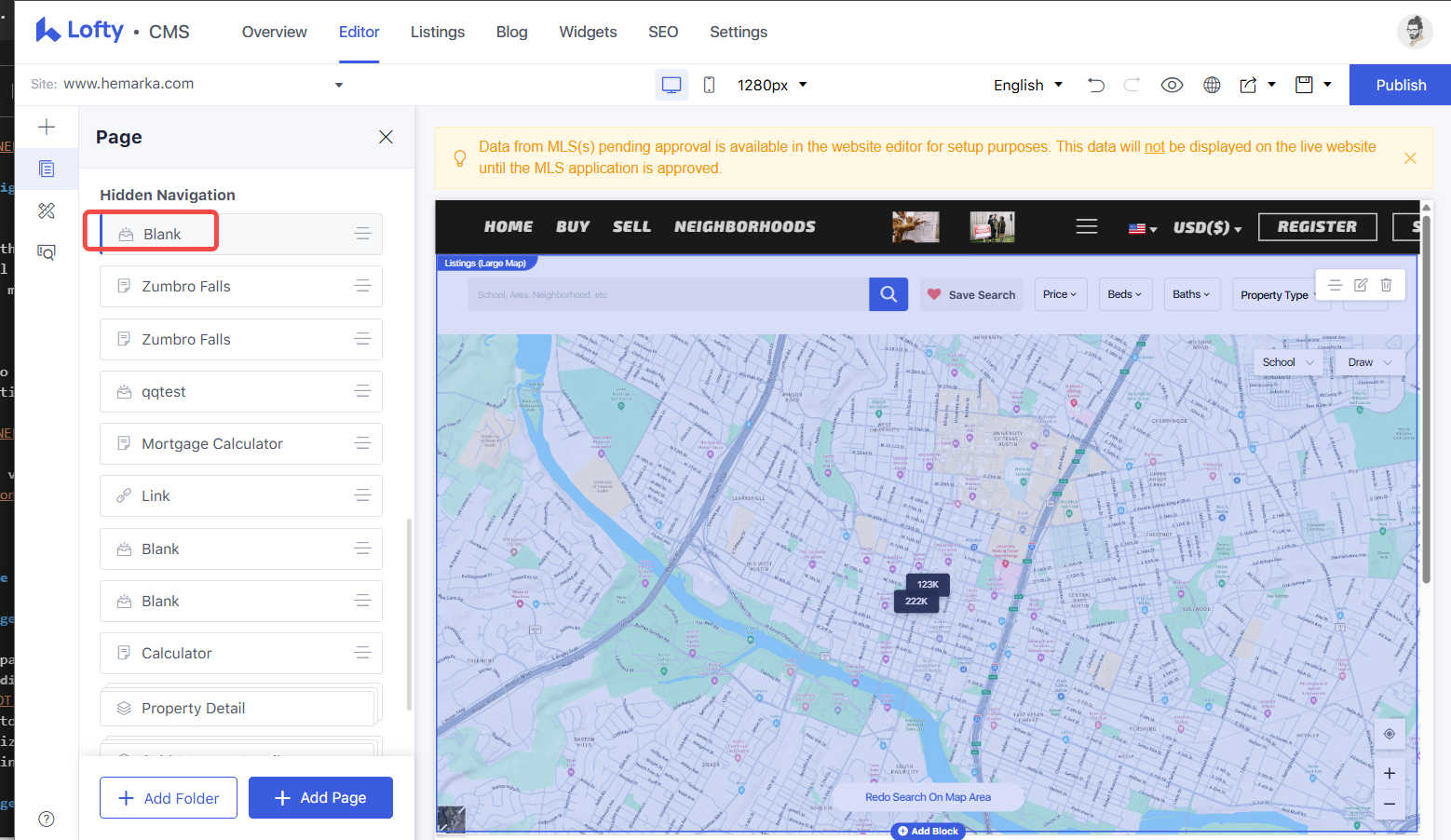This screenshot has width=1451, height=840.
Task: Click the handle icon on the qqtest row
Action: pyautogui.click(x=363, y=392)
